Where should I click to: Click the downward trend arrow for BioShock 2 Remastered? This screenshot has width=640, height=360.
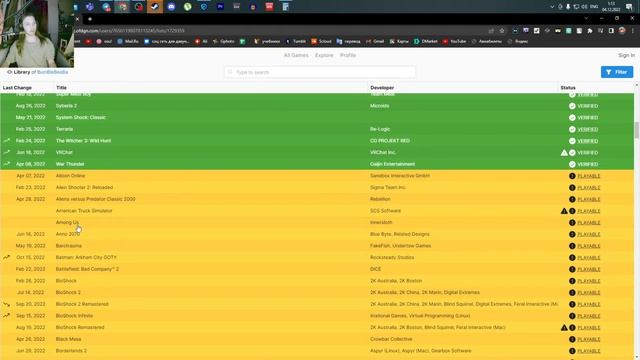point(7,304)
